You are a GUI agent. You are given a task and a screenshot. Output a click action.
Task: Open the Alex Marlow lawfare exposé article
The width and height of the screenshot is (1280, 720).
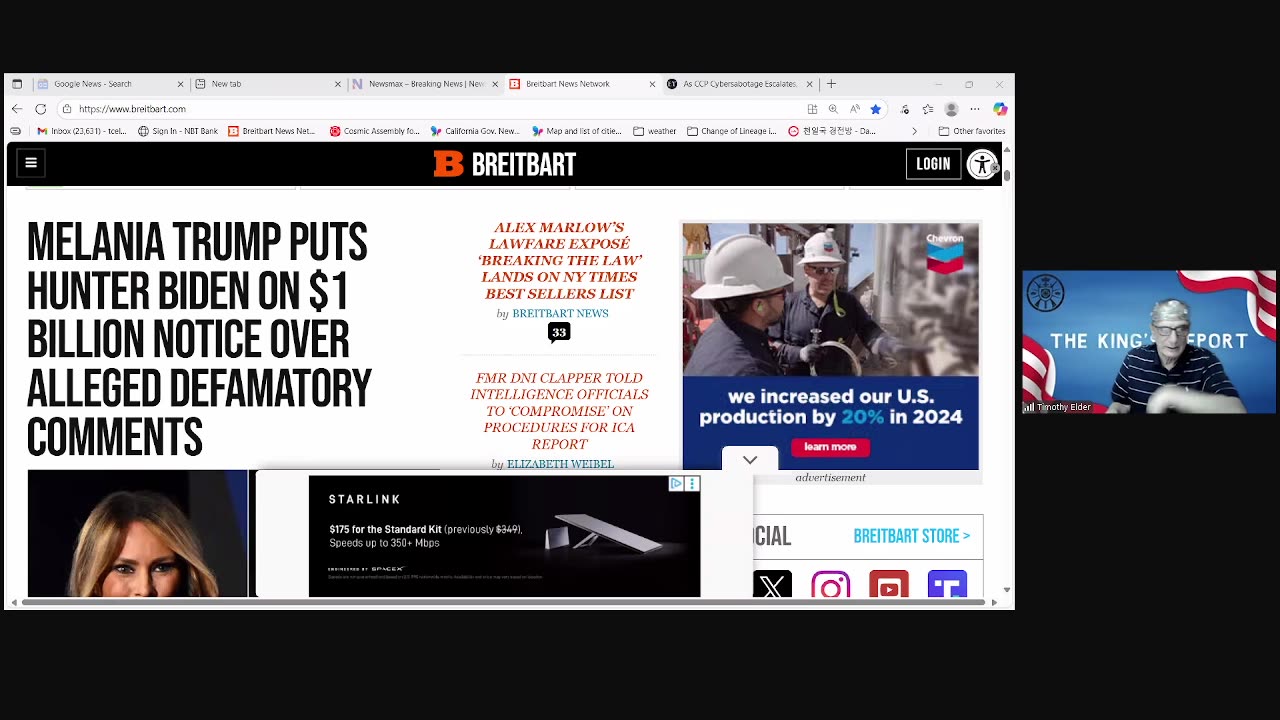coord(559,261)
